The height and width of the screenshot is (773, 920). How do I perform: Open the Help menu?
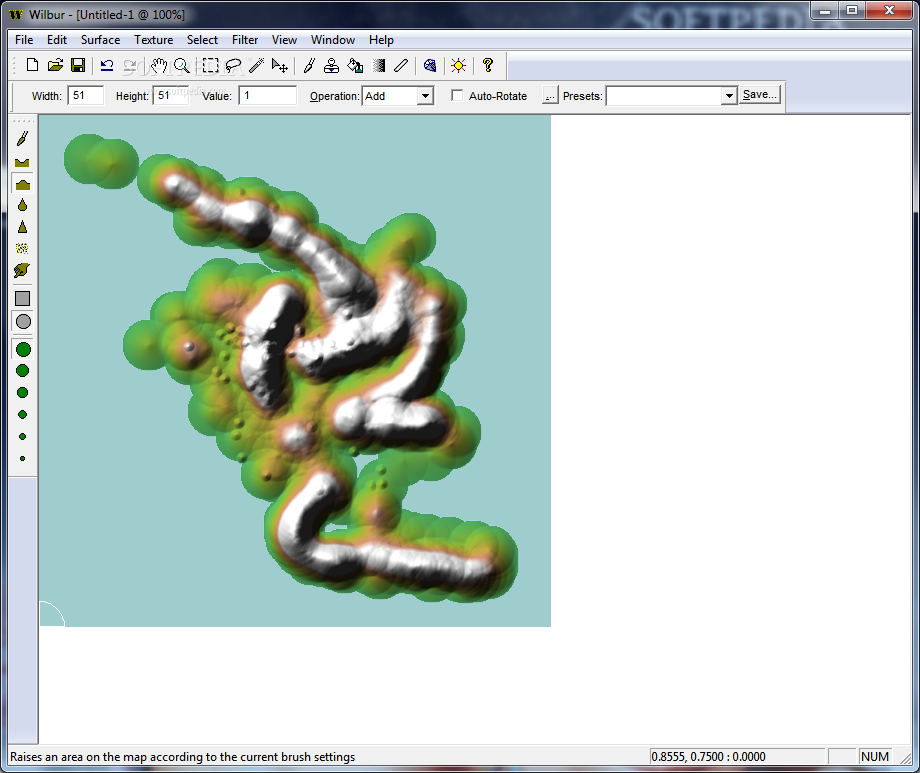(x=381, y=40)
